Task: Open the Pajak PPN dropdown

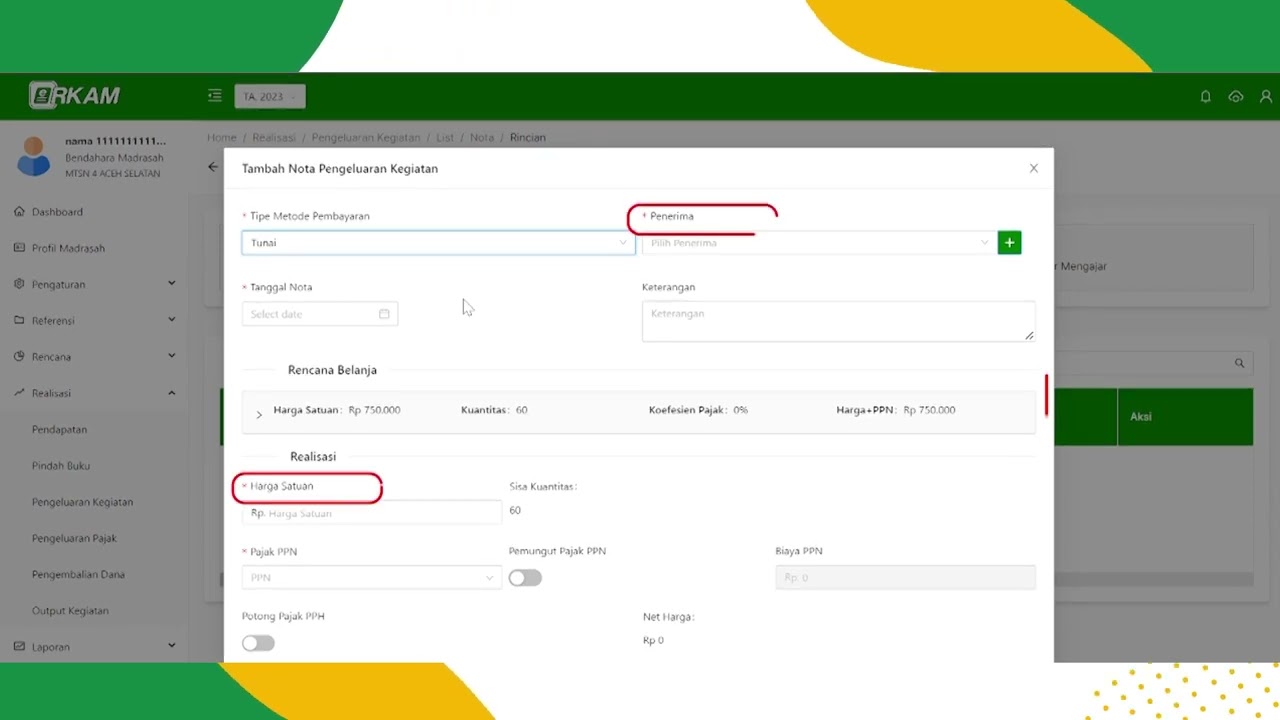Action: [x=372, y=578]
